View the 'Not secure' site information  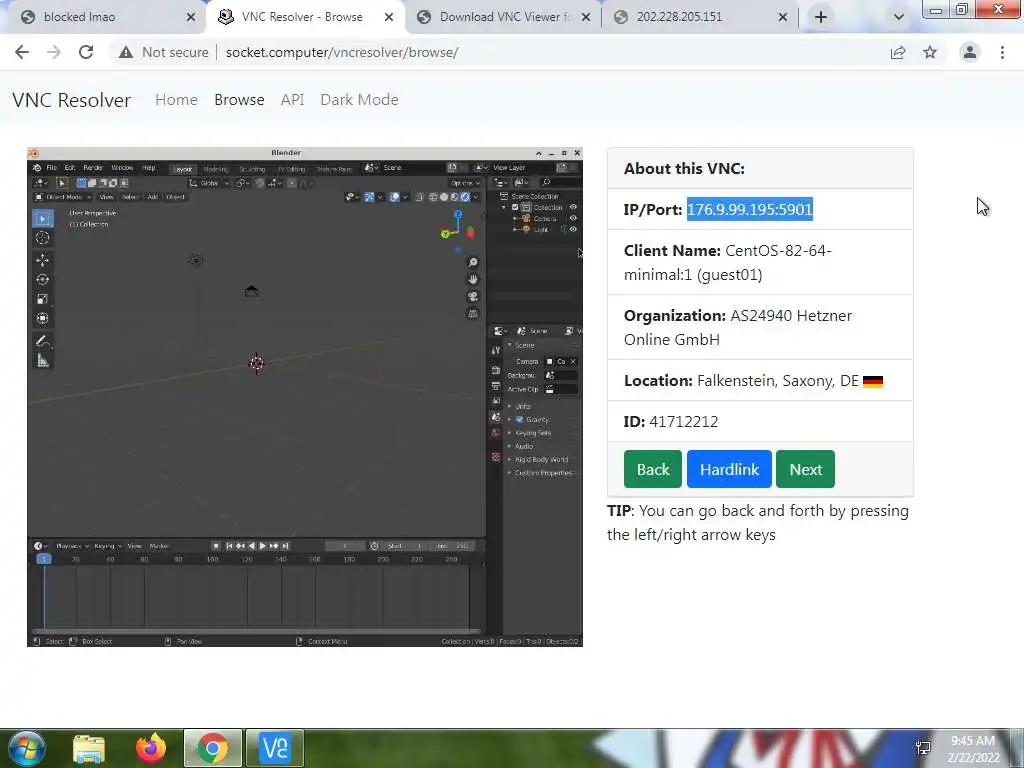point(163,52)
